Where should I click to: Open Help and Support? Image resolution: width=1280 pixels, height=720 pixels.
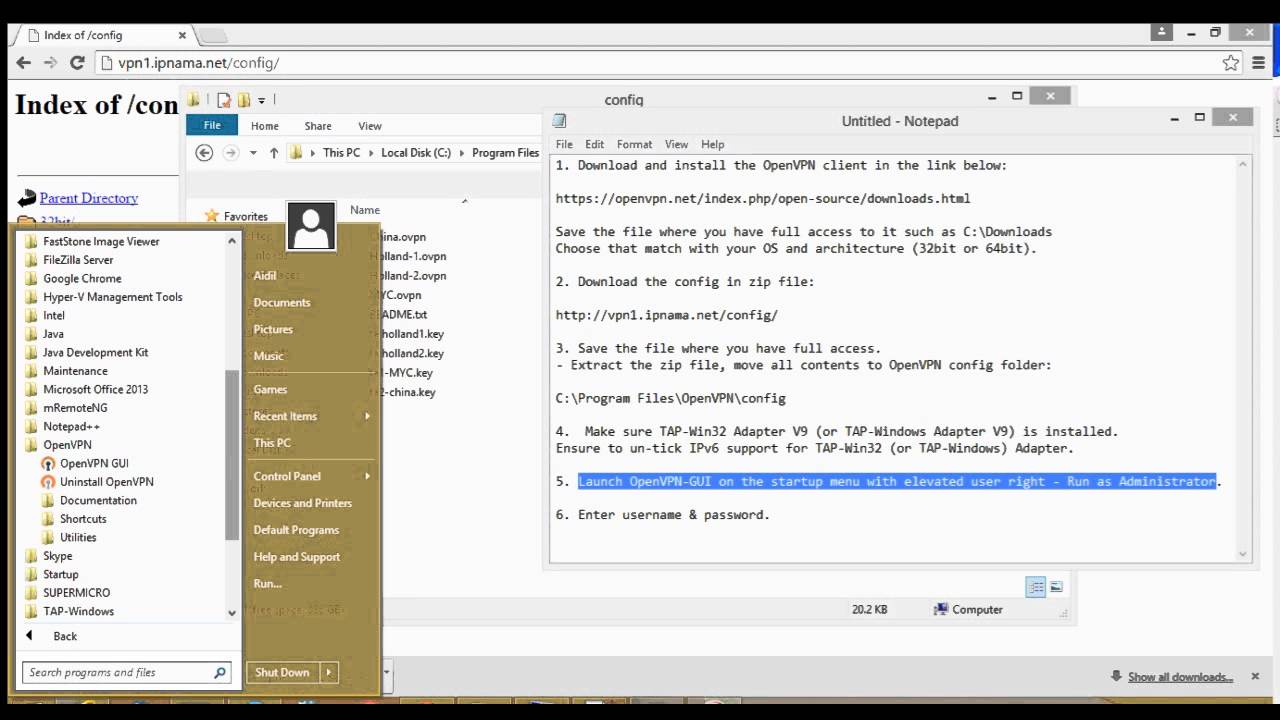[x=297, y=557]
